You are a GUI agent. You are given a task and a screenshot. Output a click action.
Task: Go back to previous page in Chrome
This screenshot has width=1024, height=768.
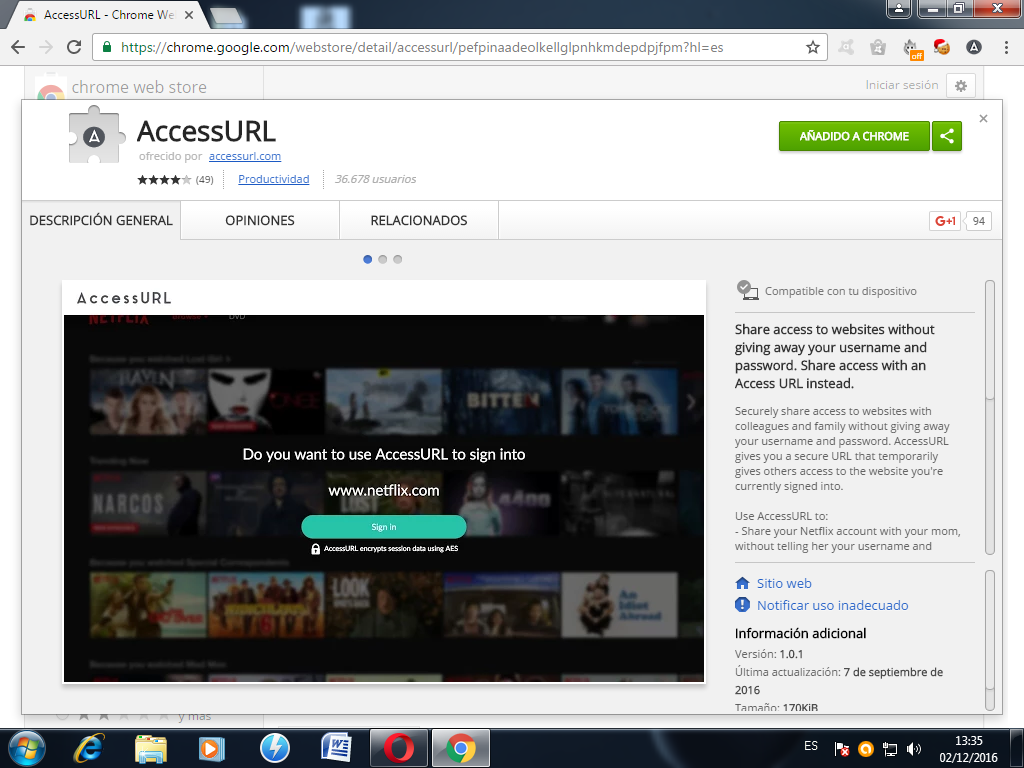click(x=18, y=47)
